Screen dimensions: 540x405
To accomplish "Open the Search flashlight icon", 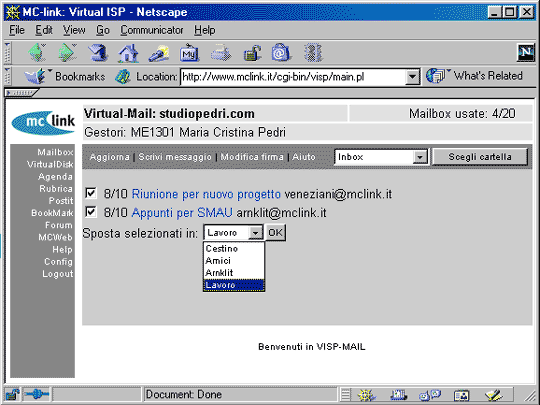I will pos(159,53).
